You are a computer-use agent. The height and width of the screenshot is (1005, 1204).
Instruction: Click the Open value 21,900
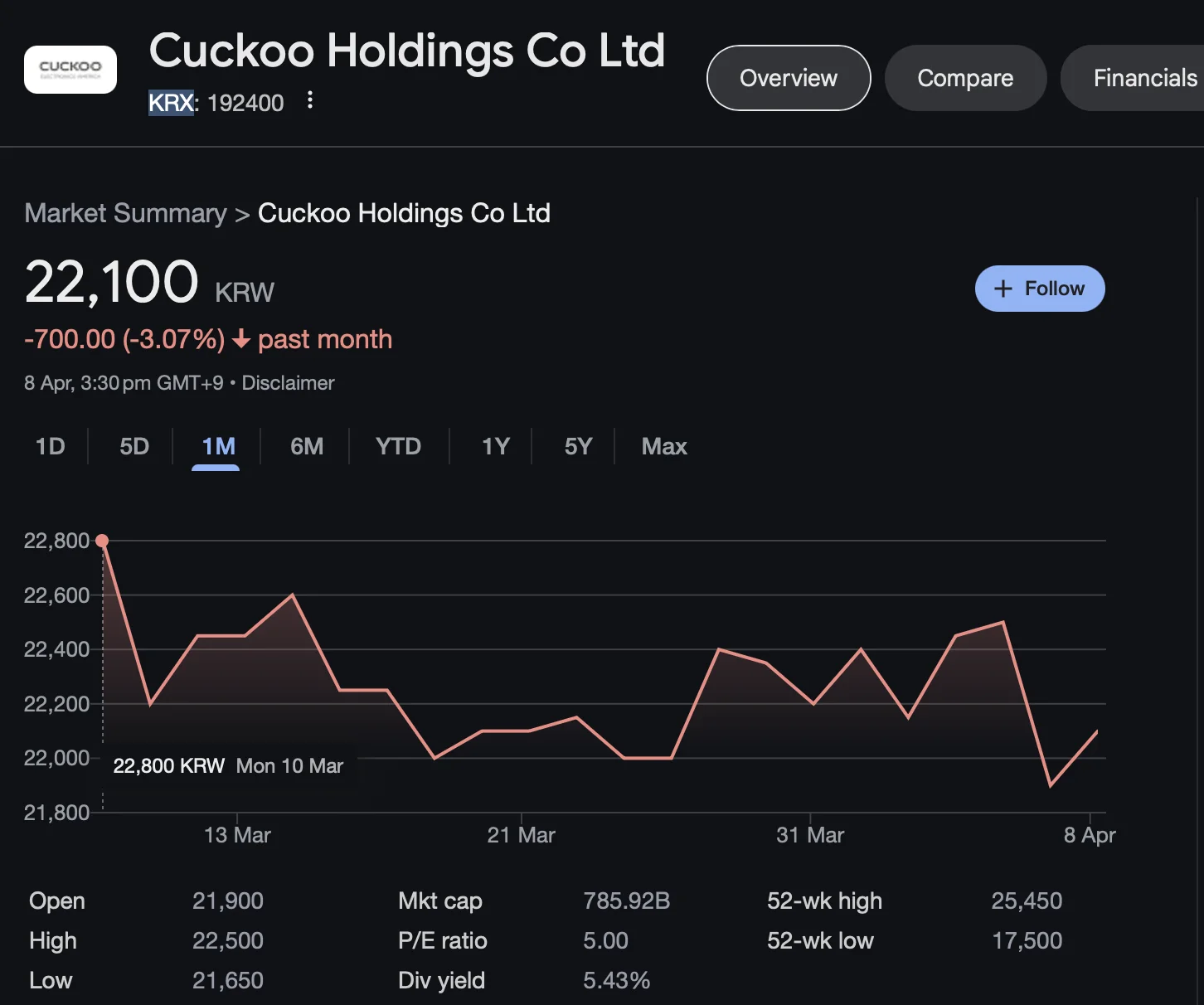(x=228, y=901)
